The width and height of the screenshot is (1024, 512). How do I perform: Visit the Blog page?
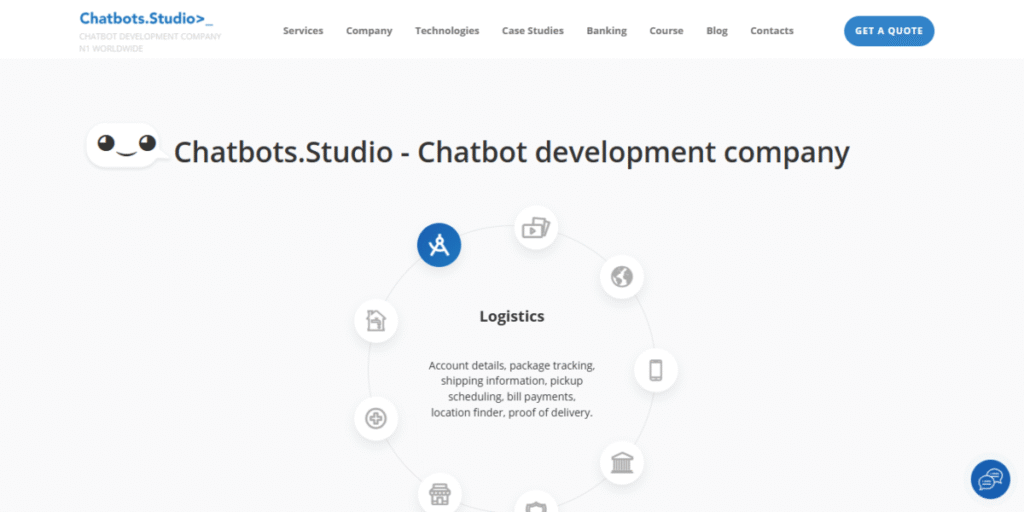pos(716,31)
